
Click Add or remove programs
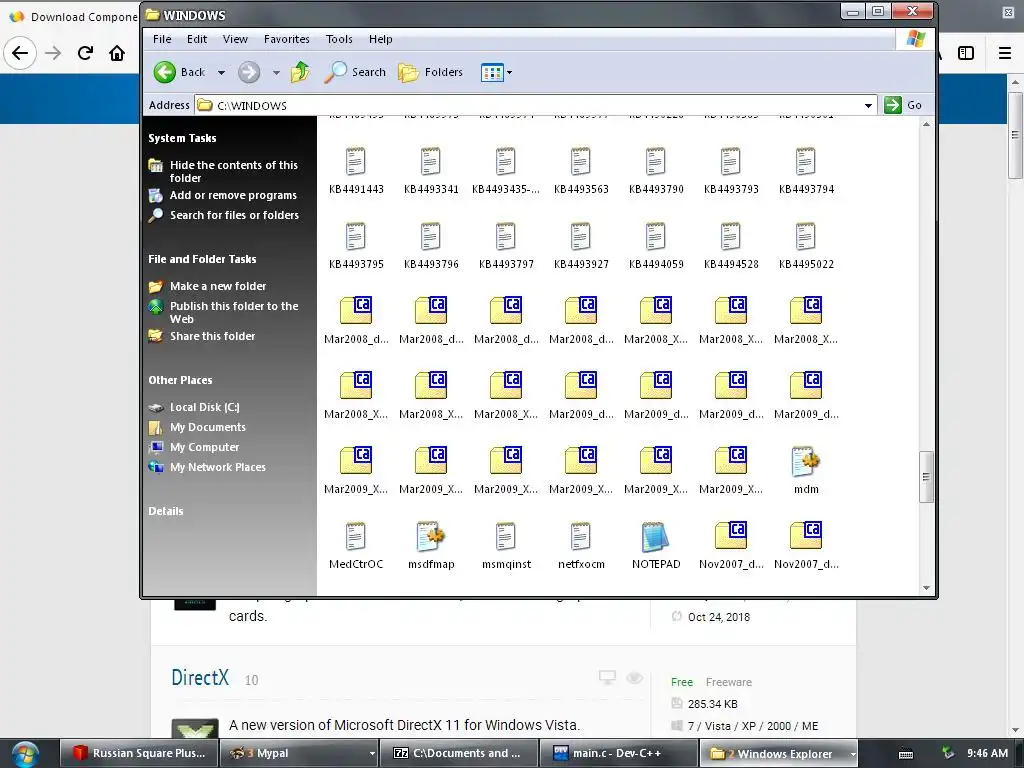point(233,195)
